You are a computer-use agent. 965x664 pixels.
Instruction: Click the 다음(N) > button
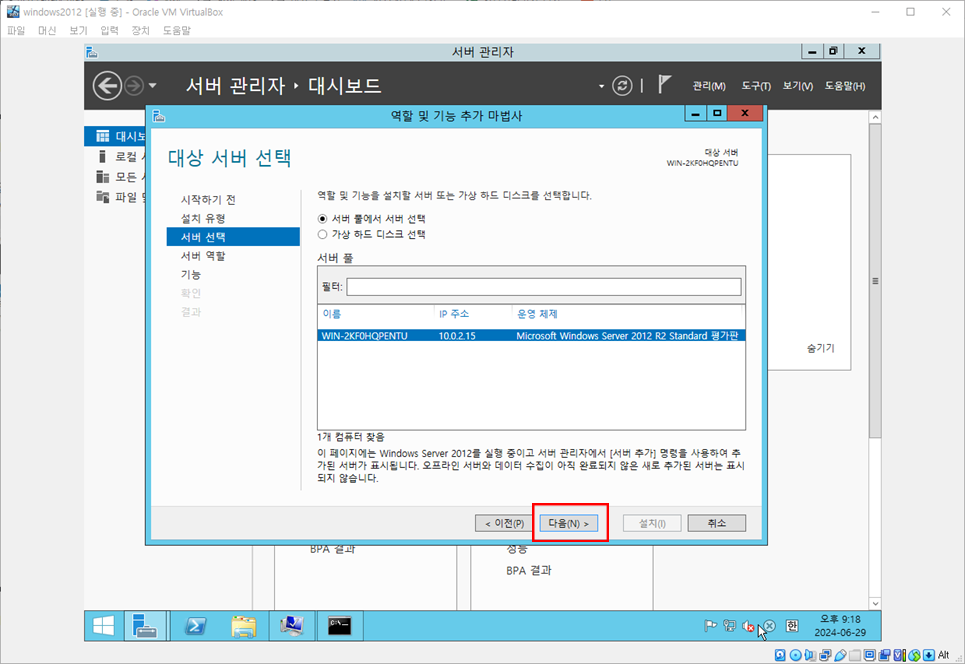569,523
